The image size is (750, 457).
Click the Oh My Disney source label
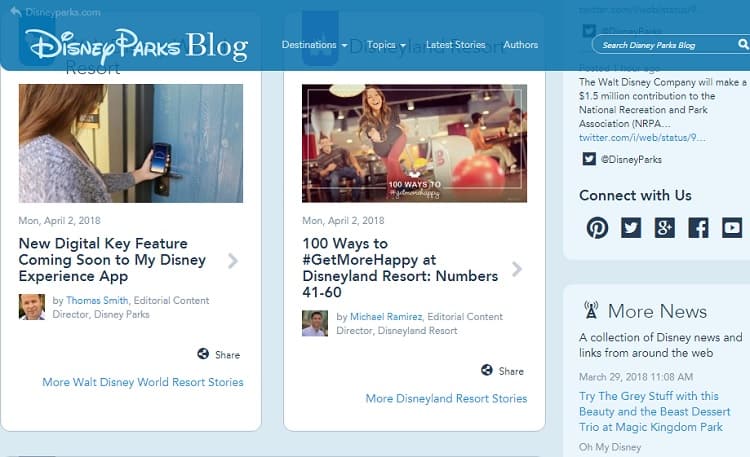pos(610,447)
